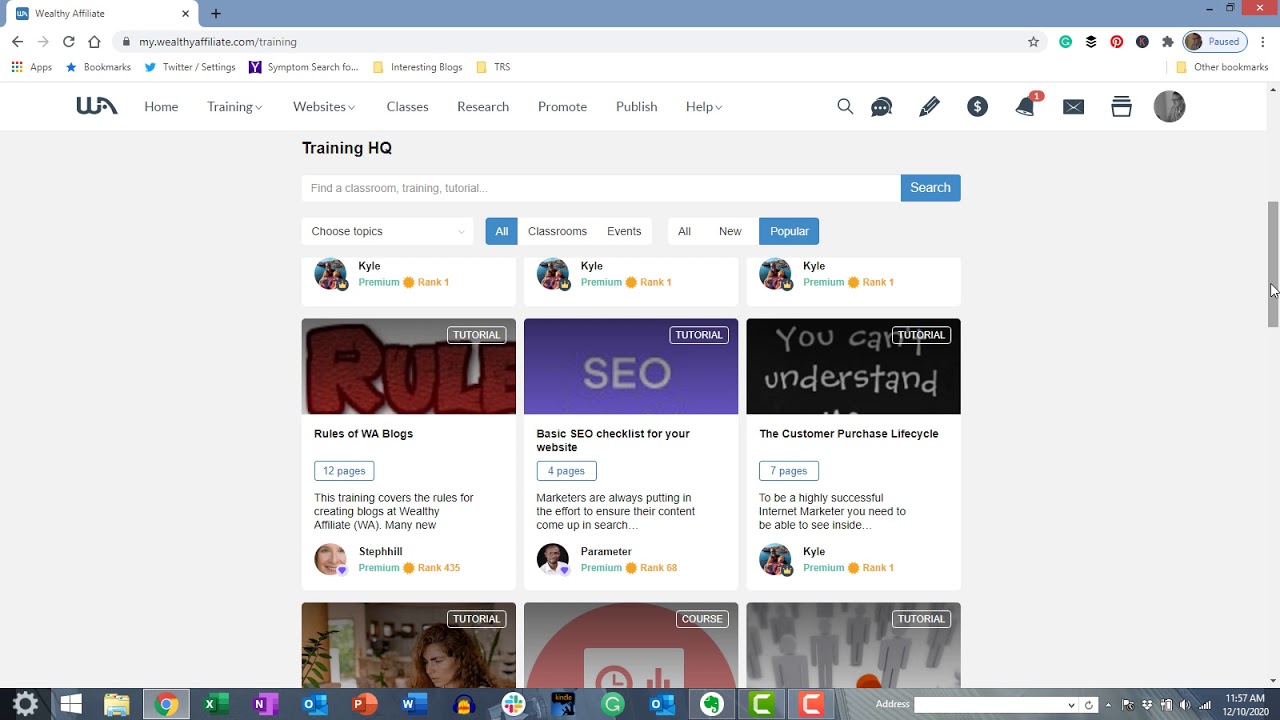
Task: Open the Publish menu item
Action: point(636,107)
